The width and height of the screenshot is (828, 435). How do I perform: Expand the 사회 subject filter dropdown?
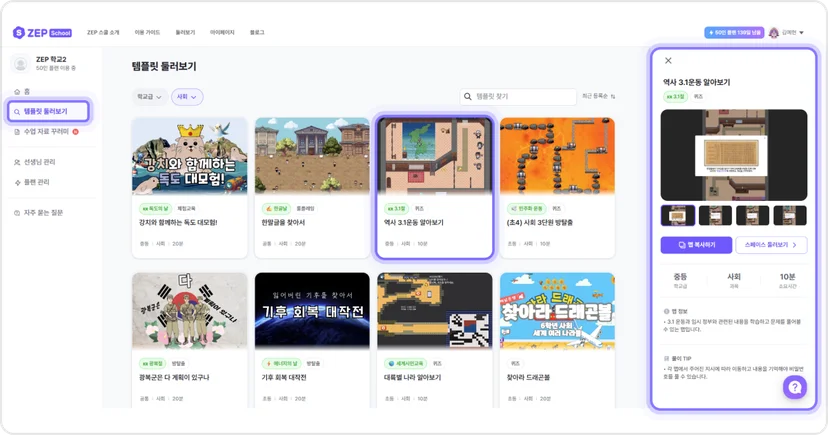pyautogui.click(x=187, y=97)
